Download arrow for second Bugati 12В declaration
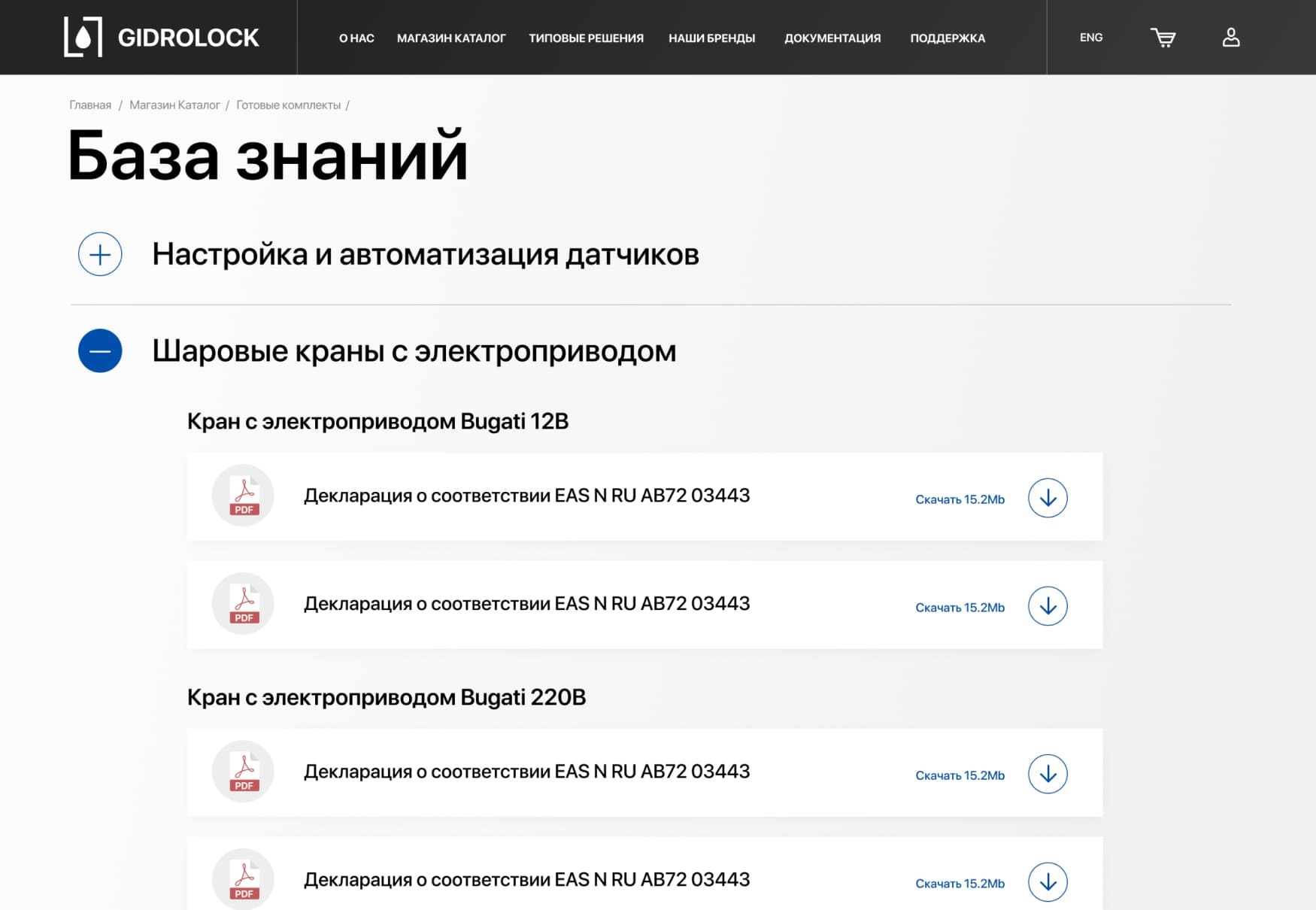 1048,606
